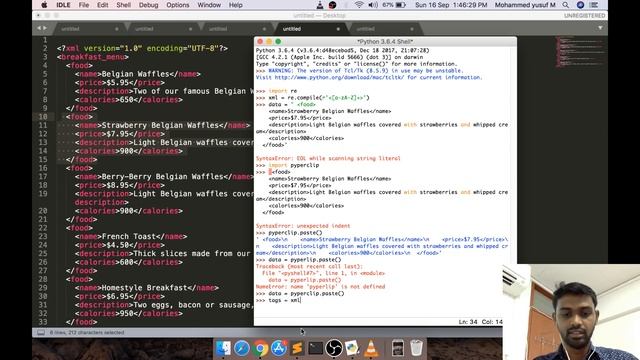Open the Trash in the Dock
The image size is (640, 360).
pos(416,349)
